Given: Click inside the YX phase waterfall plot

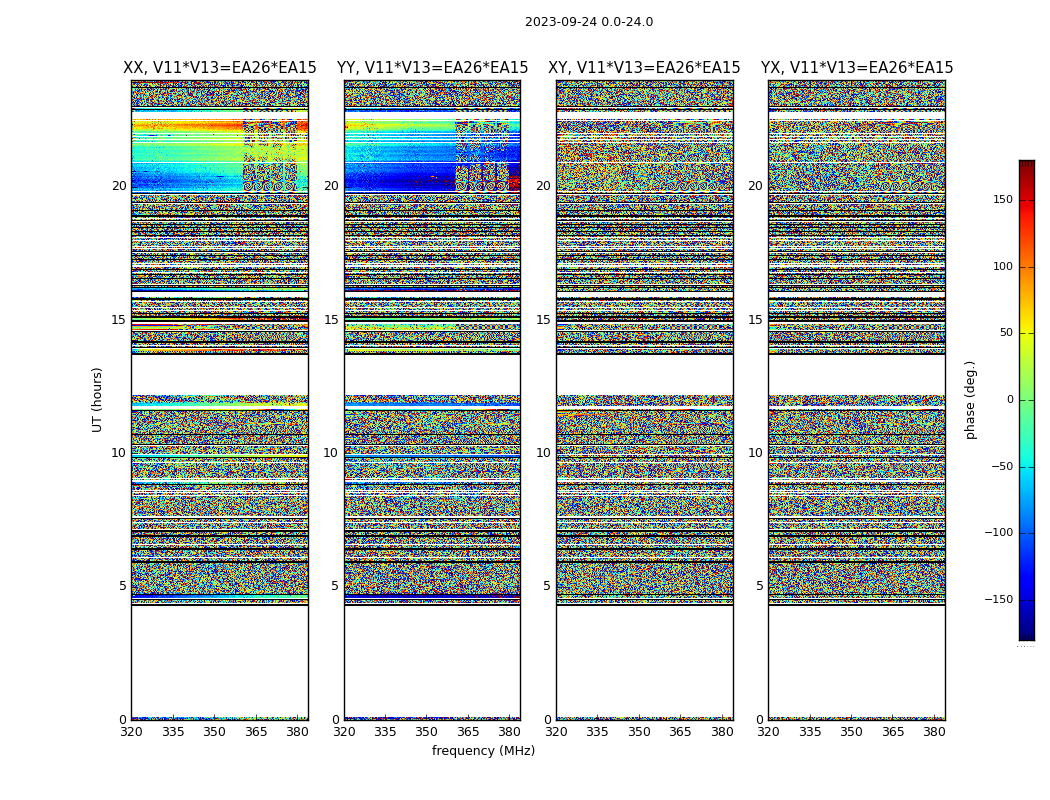Looking at the screenshot, I should (857, 400).
